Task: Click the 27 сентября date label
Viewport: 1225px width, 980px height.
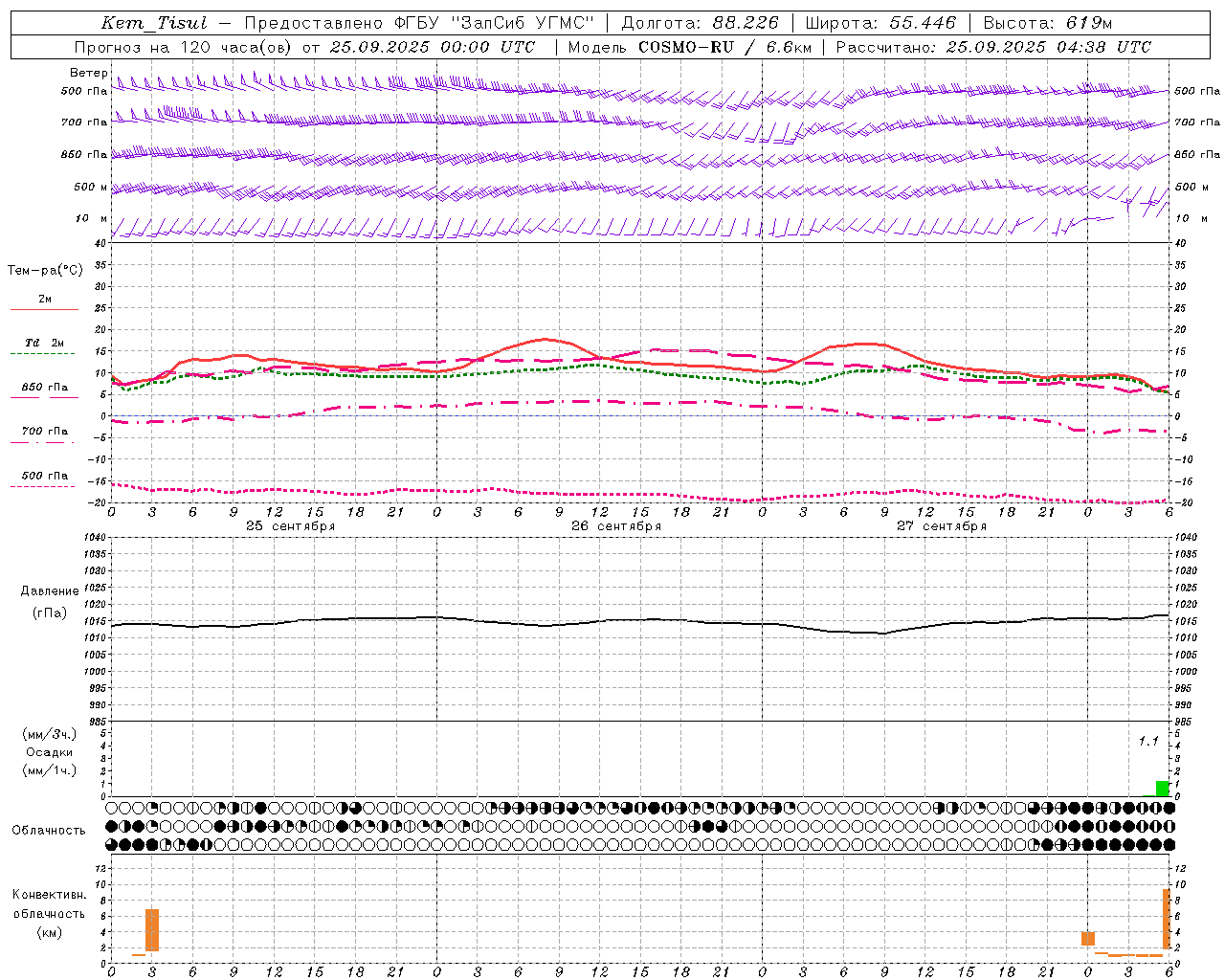Action: click(x=942, y=526)
